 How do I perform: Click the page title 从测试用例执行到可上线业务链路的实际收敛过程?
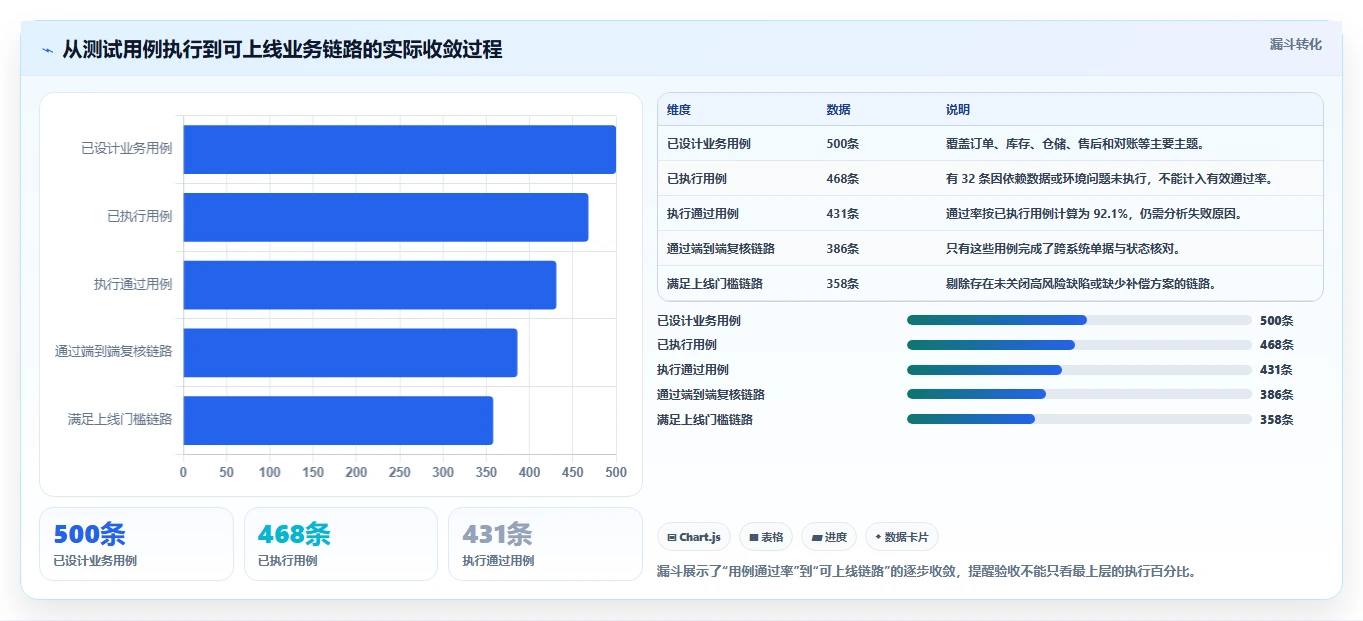[282, 50]
